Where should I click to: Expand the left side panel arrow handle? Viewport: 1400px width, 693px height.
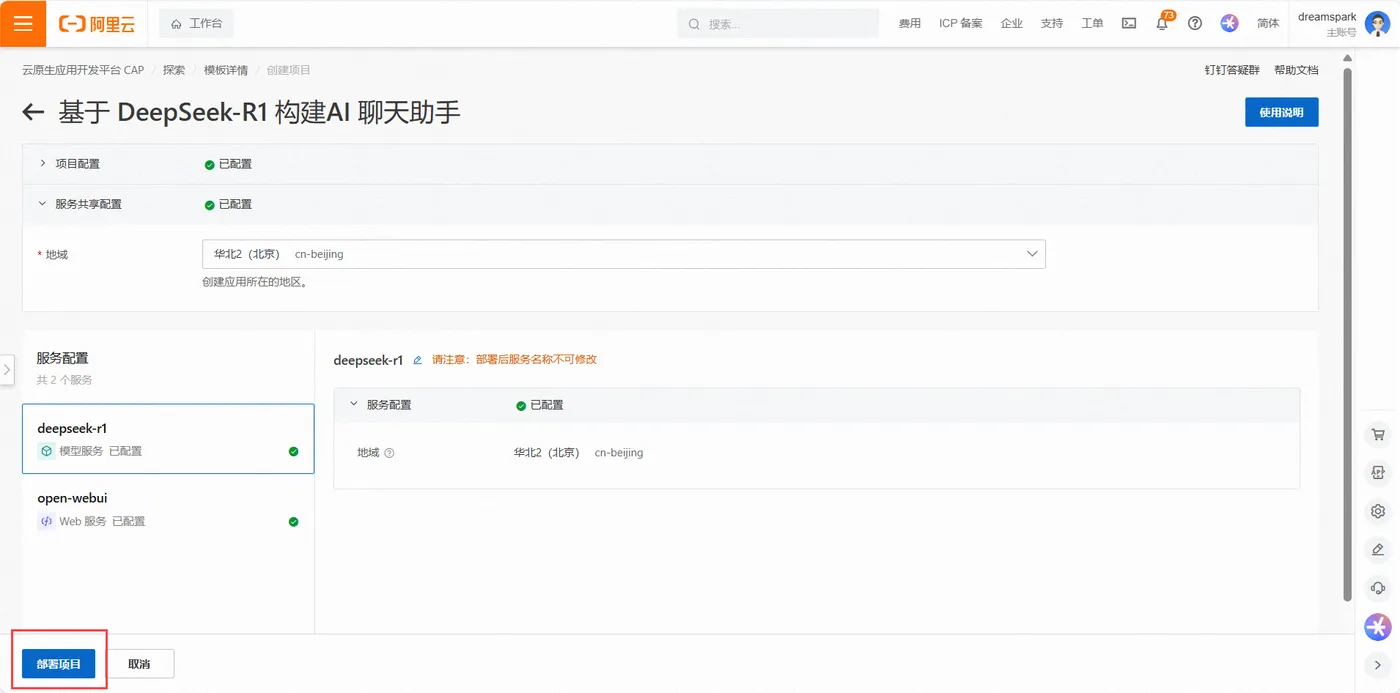coord(7,369)
